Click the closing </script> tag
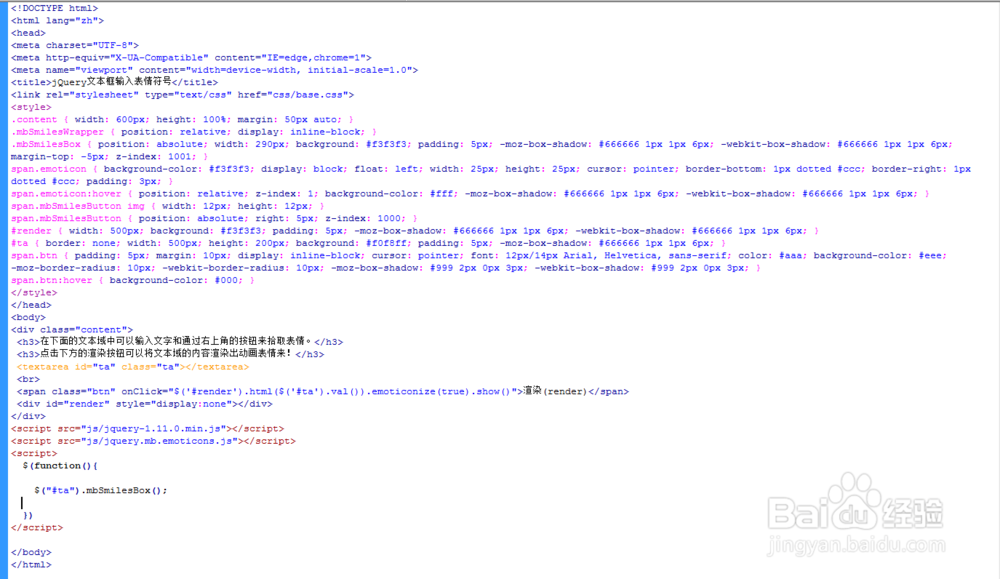This screenshot has width=1000, height=579. (37, 528)
